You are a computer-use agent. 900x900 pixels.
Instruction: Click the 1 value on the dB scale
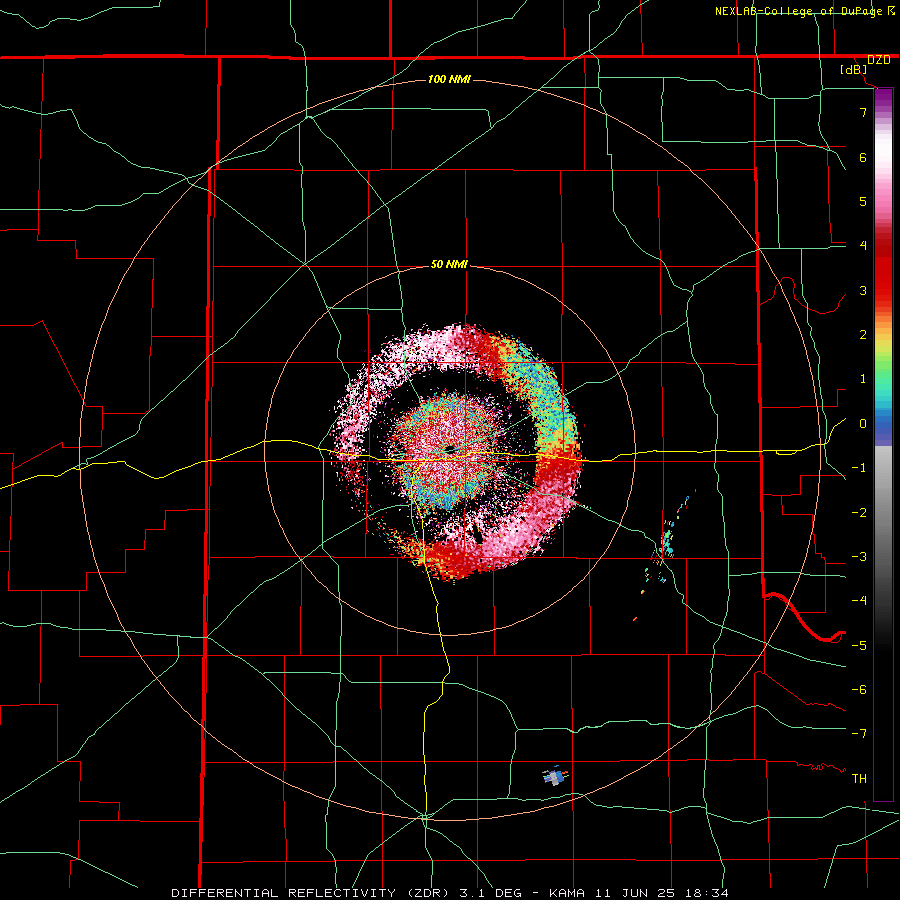(x=863, y=379)
